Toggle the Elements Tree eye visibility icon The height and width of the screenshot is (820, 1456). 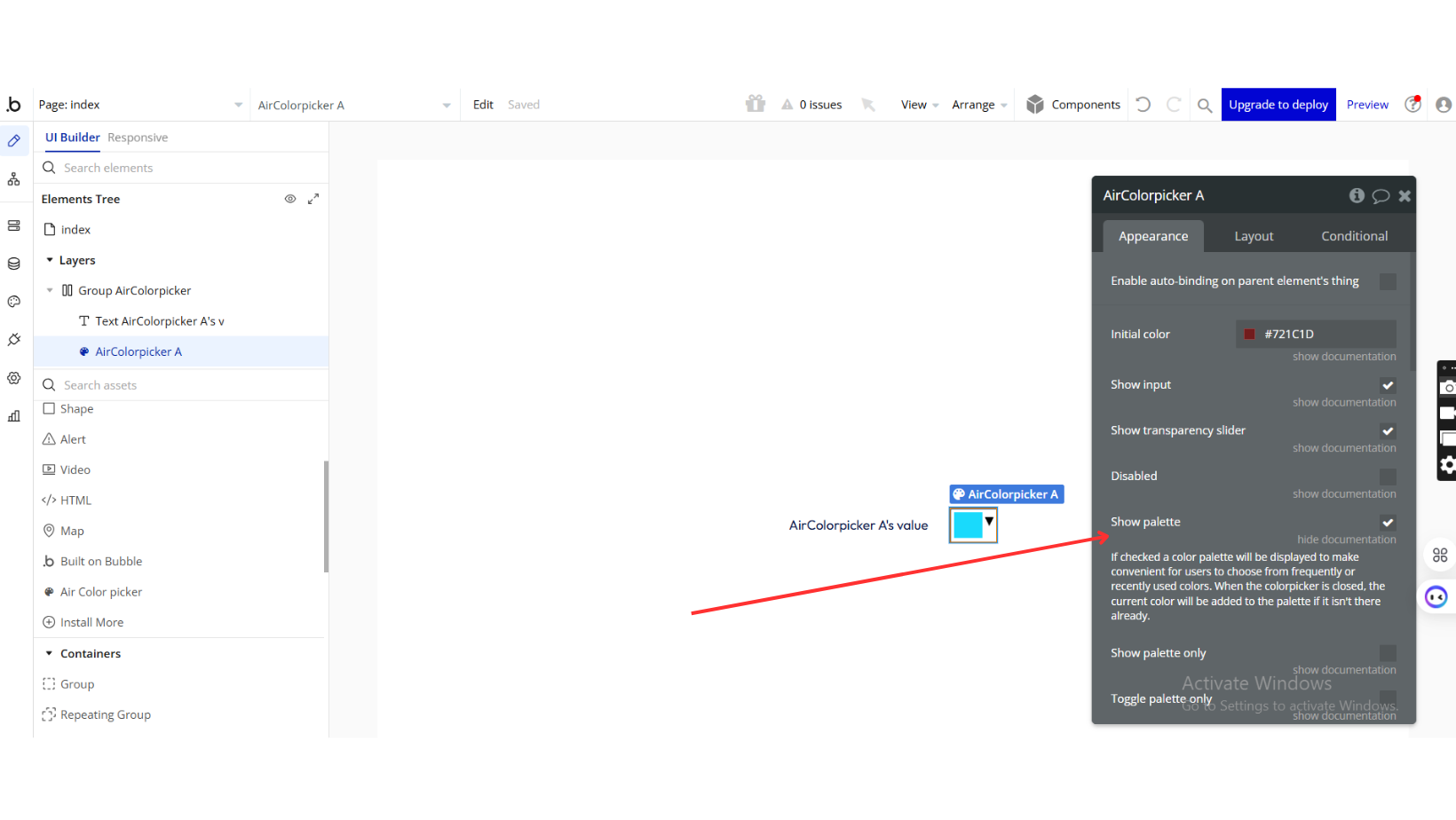[x=289, y=199]
